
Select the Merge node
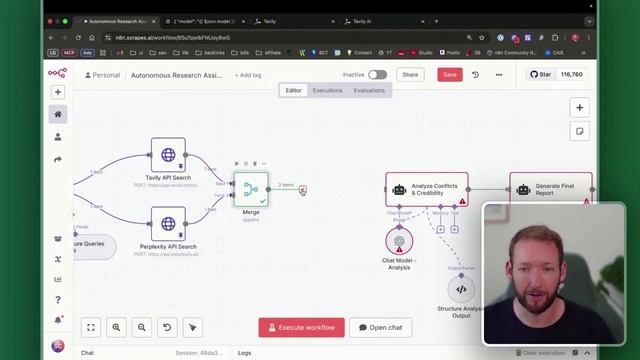point(251,189)
